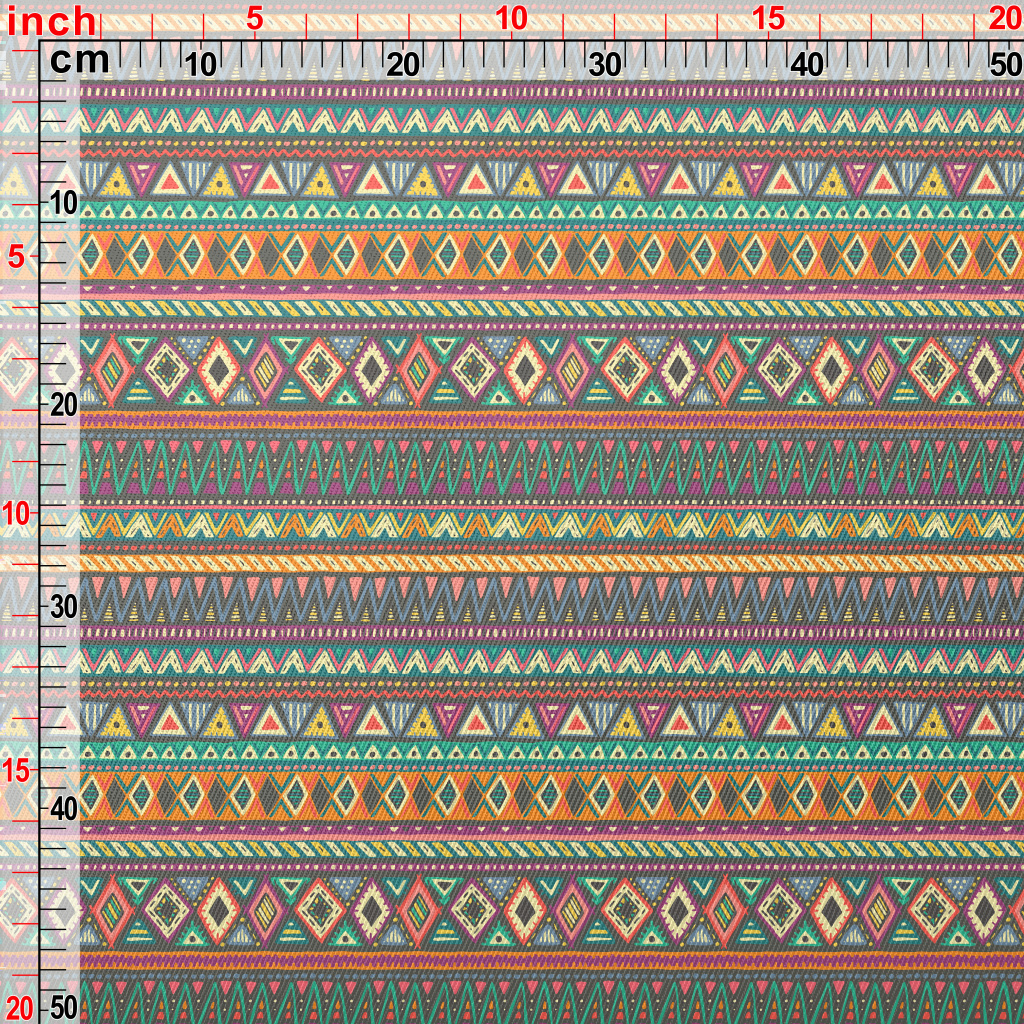The image size is (1024, 1024).
Task: Click the black 20 on the top cm ruler
Action: [403, 65]
